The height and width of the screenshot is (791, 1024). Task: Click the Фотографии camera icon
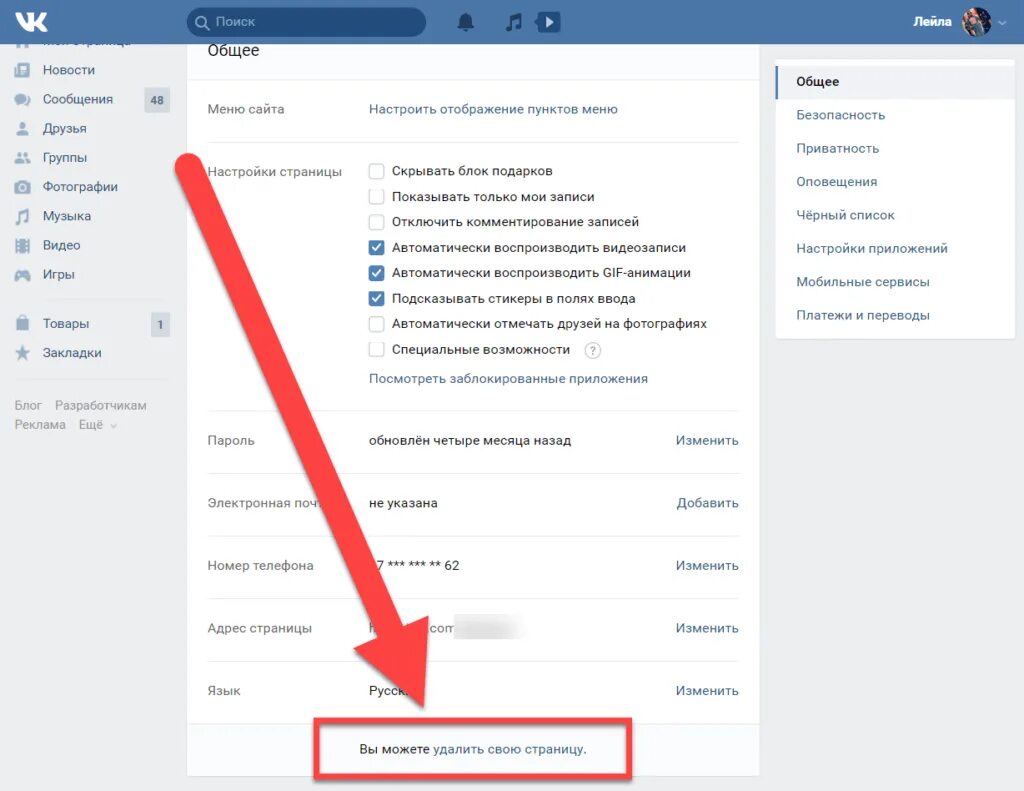pyautogui.click(x=23, y=187)
